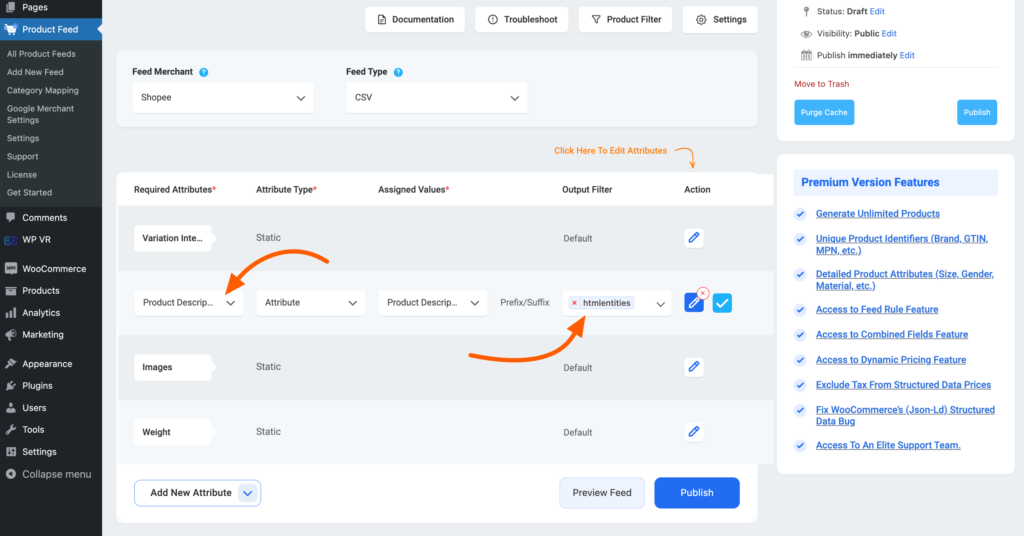Viewport: 1024px width, 536px height.
Task: Click the Feed Type help icon
Action: (398, 72)
